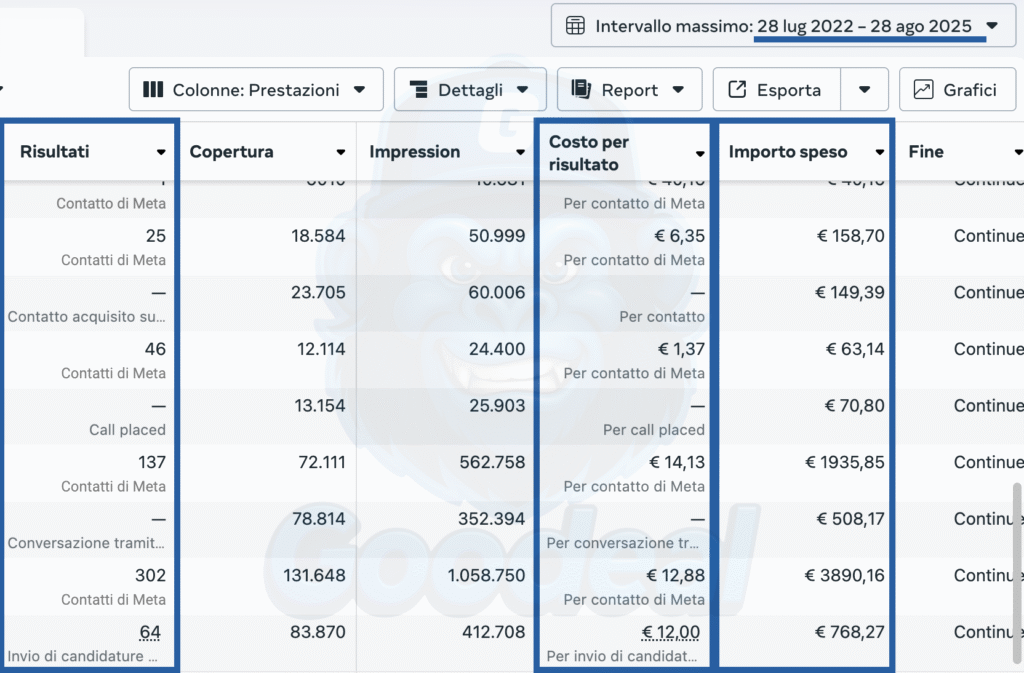The width and height of the screenshot is (1024, 673).
Task: Click the Esporta export arrow icon
Action: (737, 90)
